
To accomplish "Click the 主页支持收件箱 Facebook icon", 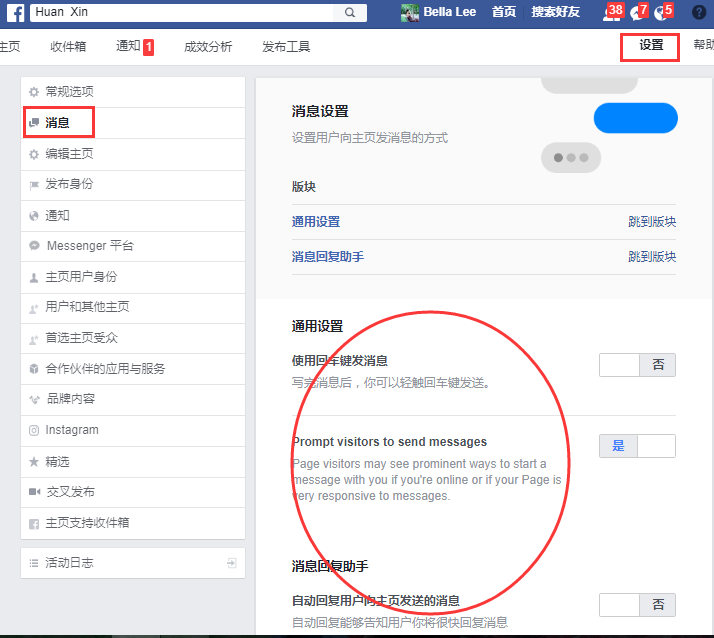I will coord(34,524).
